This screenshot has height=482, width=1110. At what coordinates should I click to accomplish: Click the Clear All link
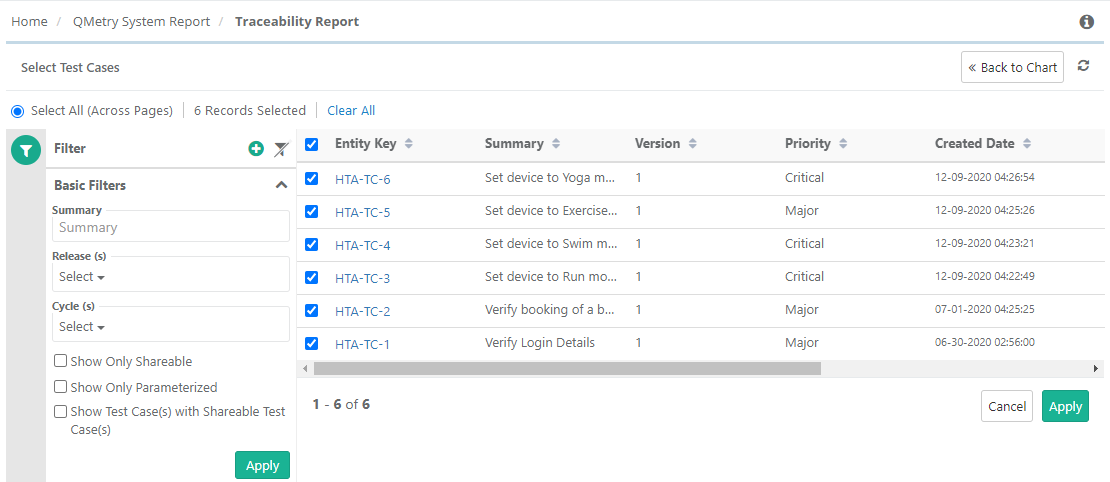(x=351, y=111)
